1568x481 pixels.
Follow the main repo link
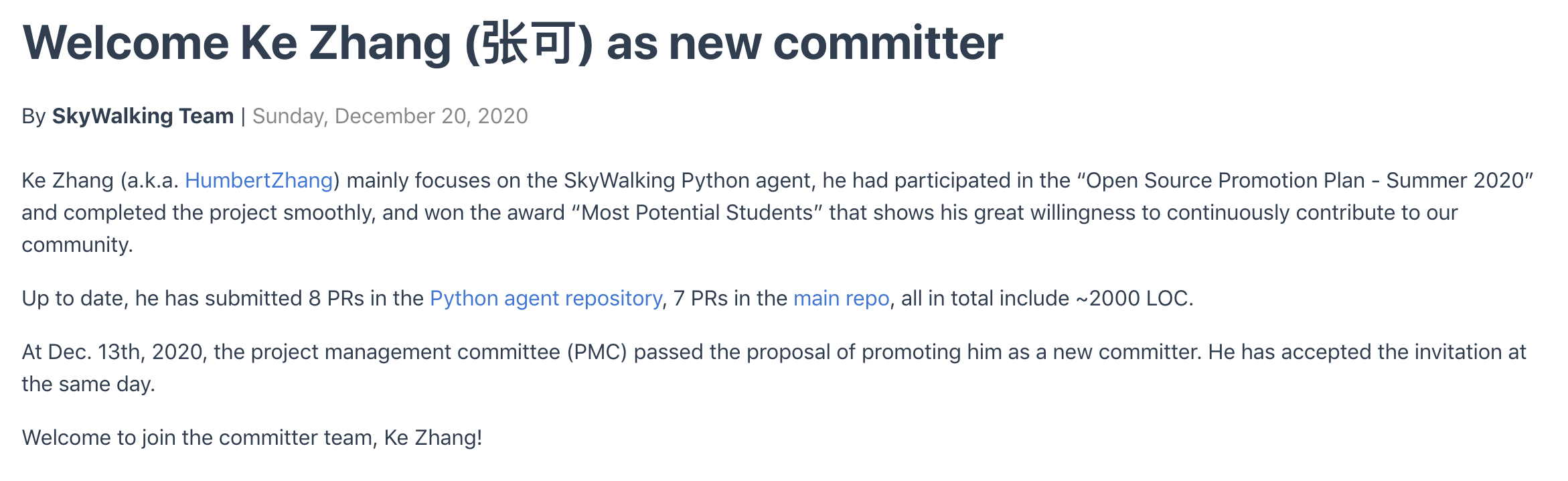point(841,299)
